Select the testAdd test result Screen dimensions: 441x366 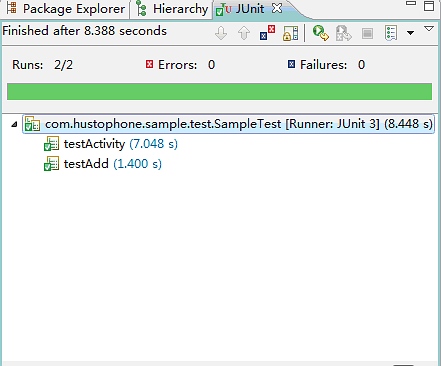103,164
